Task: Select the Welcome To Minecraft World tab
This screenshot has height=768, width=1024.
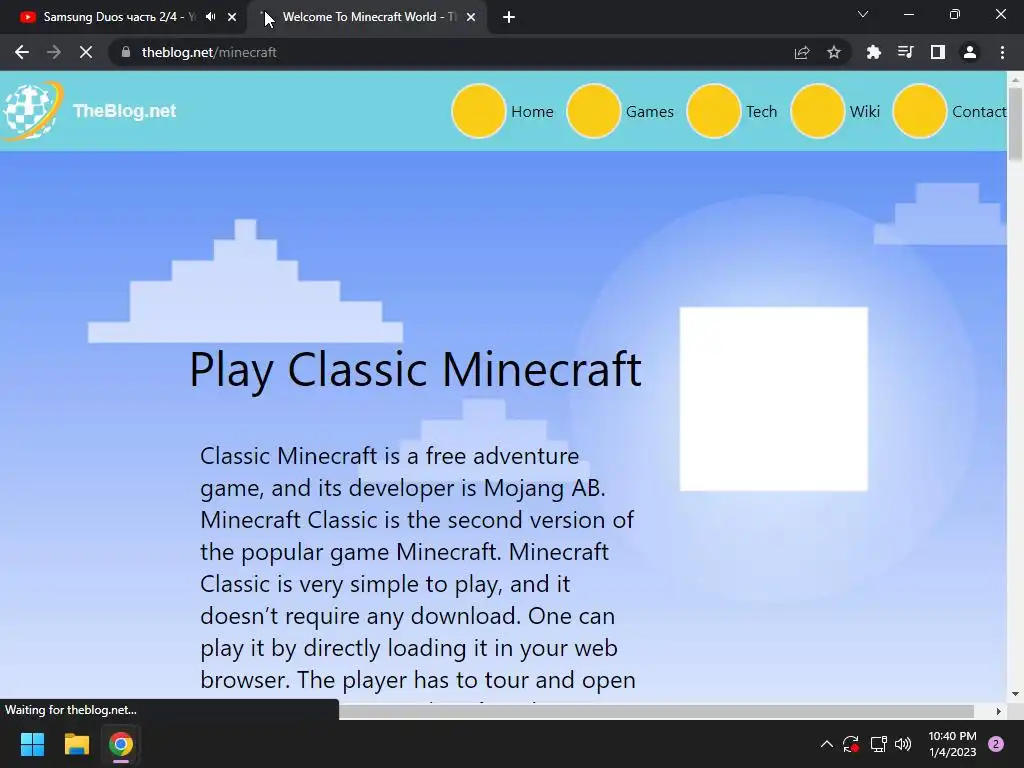Action: point(367,17)
